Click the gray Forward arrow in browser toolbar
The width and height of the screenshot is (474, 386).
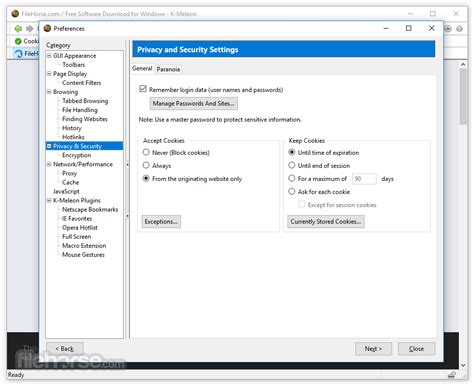pos(30,29)
